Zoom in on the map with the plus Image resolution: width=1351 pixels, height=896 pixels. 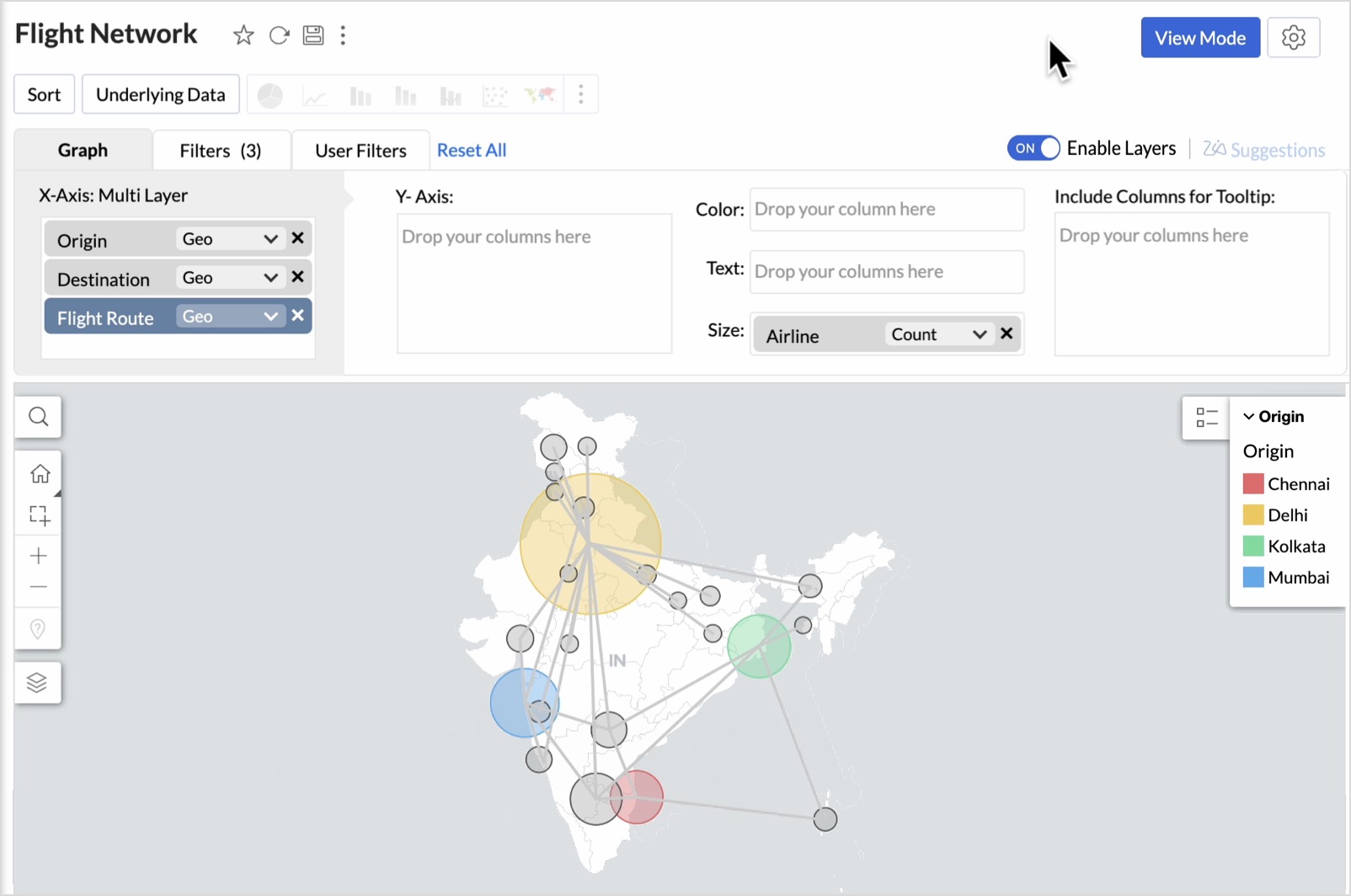[39, 556]
